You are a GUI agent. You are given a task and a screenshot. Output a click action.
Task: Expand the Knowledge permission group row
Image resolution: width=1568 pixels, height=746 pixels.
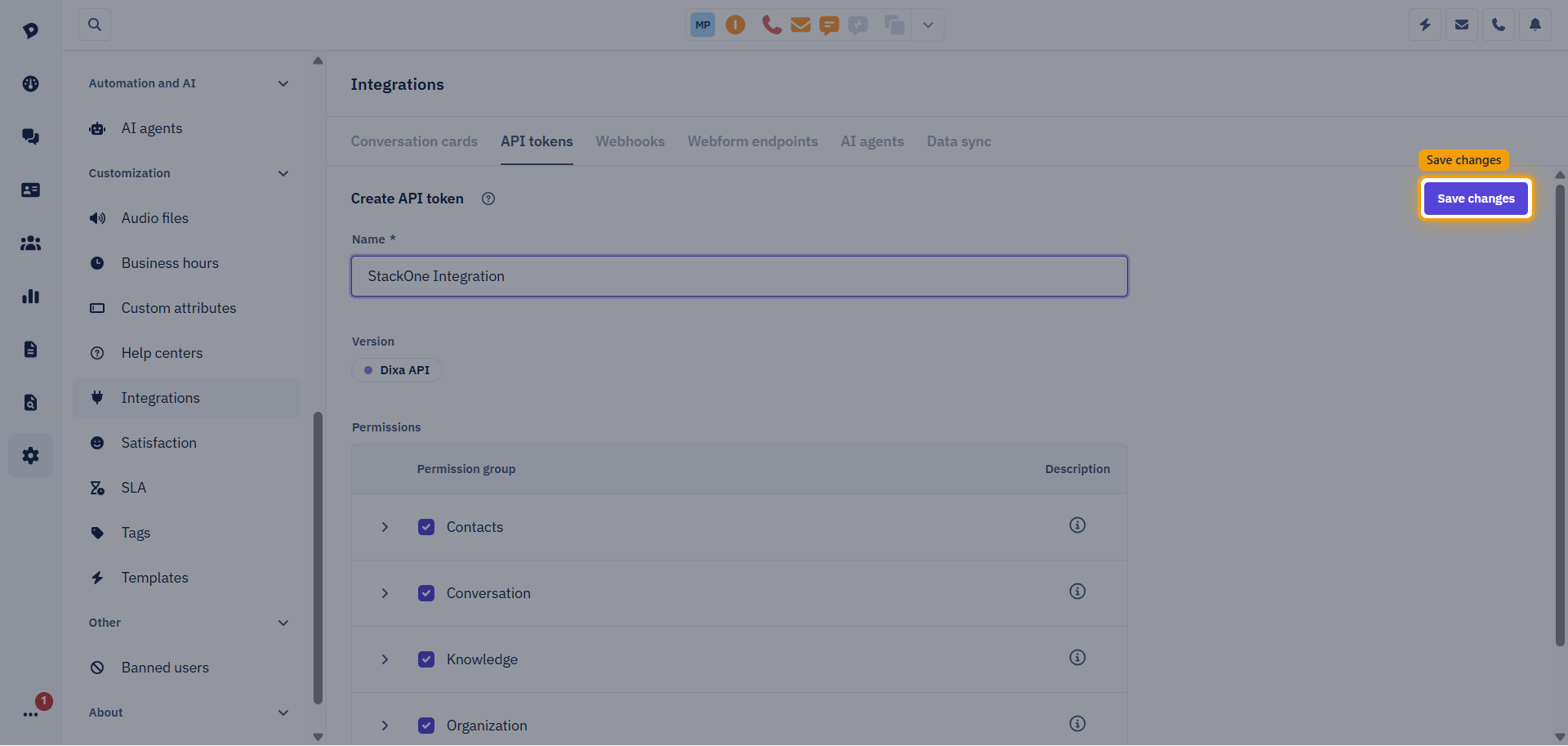pos(385,659)
